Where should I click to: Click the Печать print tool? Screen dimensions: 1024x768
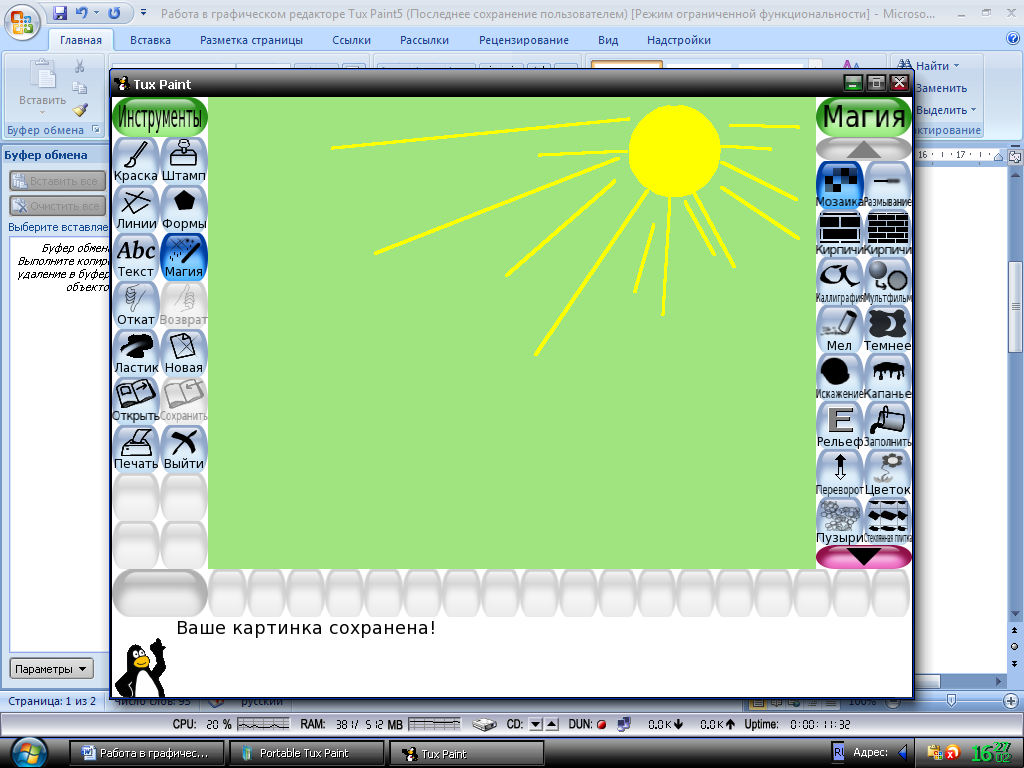(136, 449)
